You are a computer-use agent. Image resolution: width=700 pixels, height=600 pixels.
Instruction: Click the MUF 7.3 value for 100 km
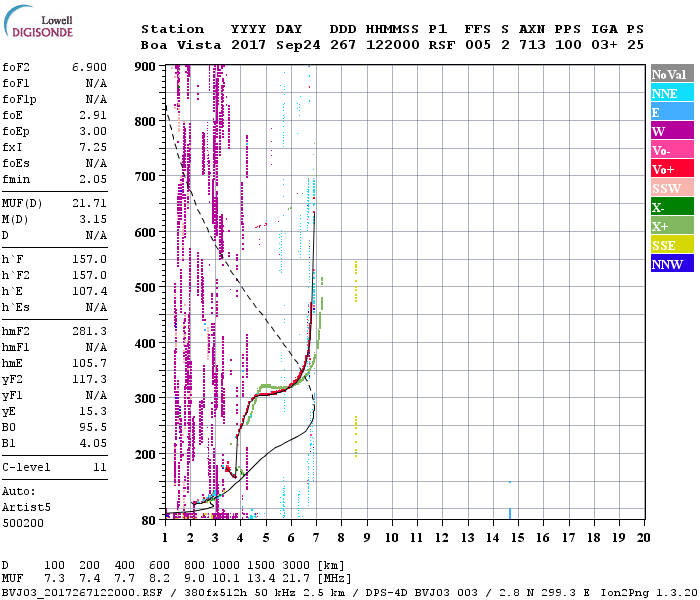[x=54, y=579]
